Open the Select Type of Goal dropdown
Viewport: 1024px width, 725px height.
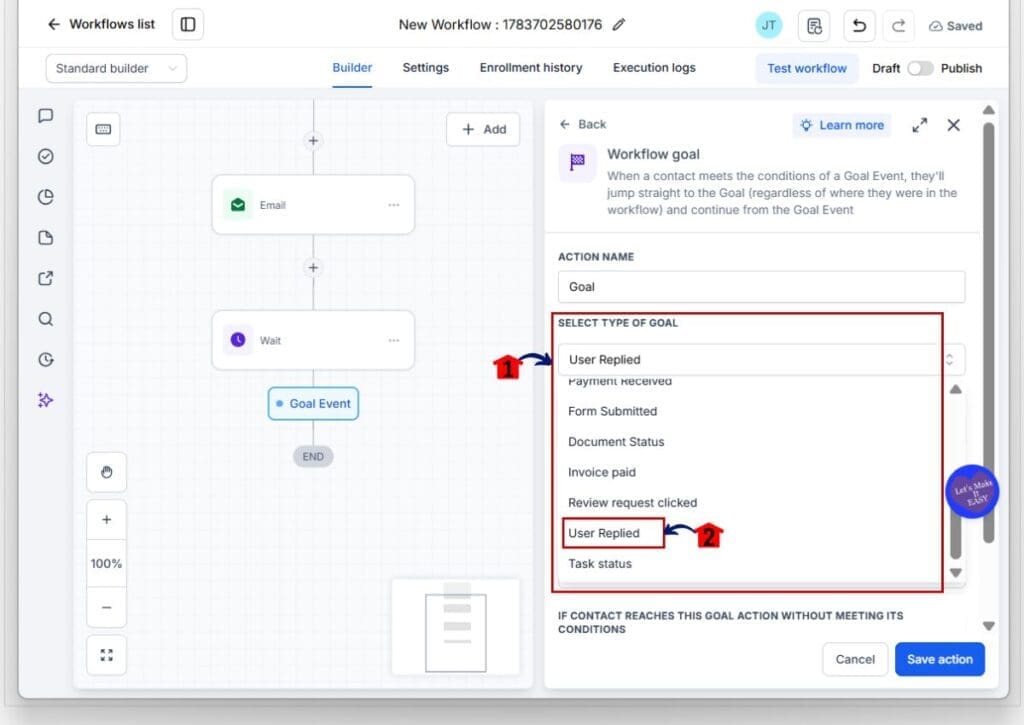pyautogui.click(x=761, y=360)
